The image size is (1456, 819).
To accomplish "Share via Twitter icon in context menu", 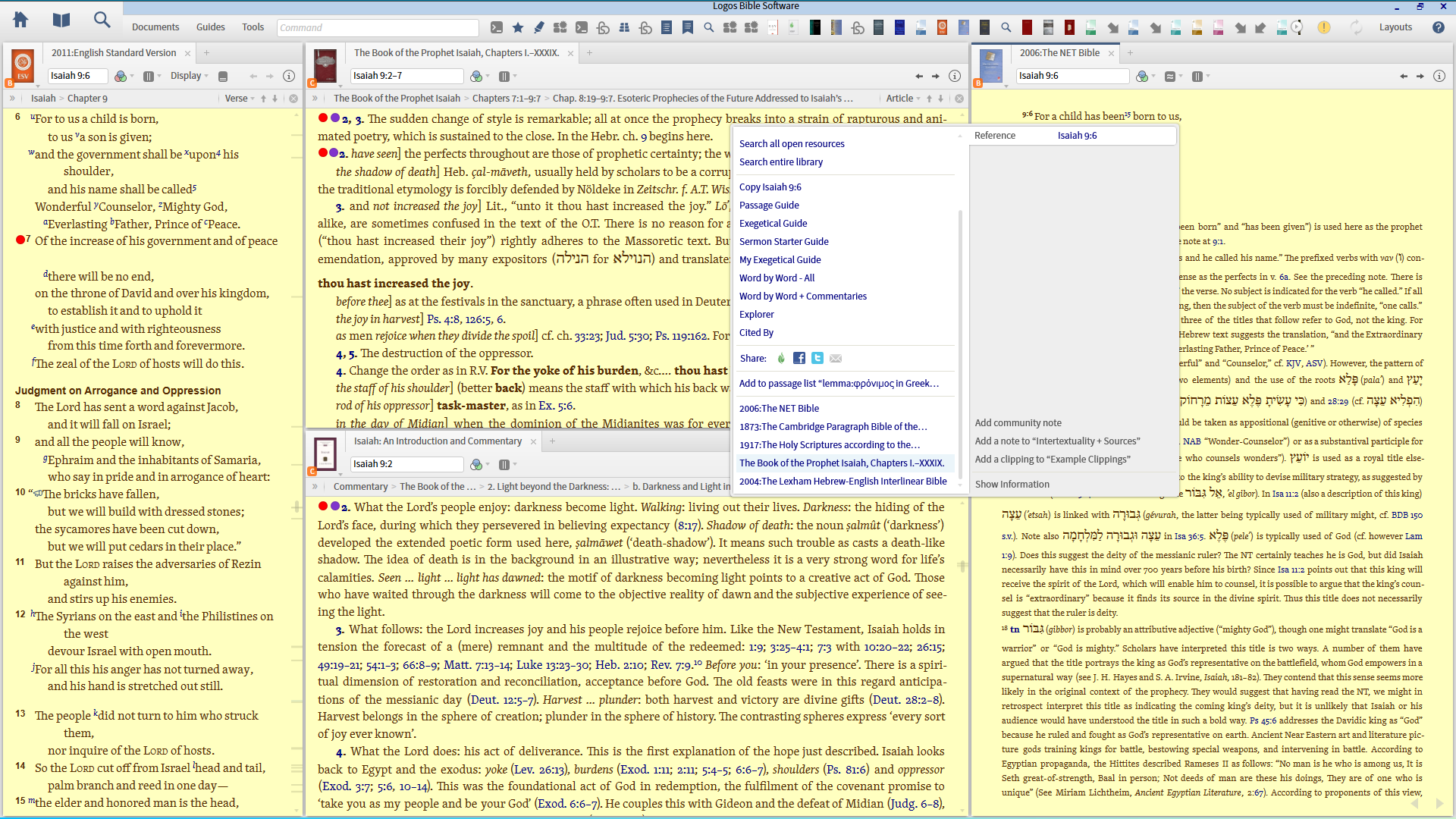I will pyautogui.click(x=817, y=358).
